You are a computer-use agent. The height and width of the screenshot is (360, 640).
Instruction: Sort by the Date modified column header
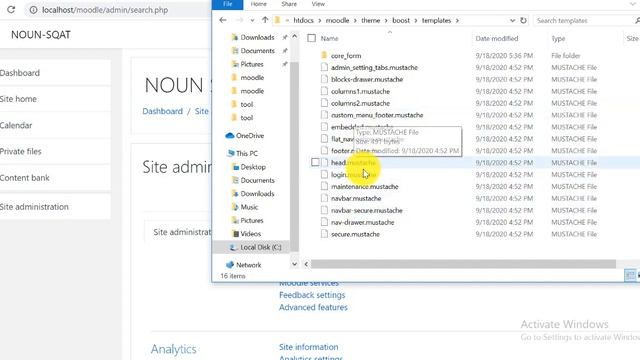(x=497, y=38)
